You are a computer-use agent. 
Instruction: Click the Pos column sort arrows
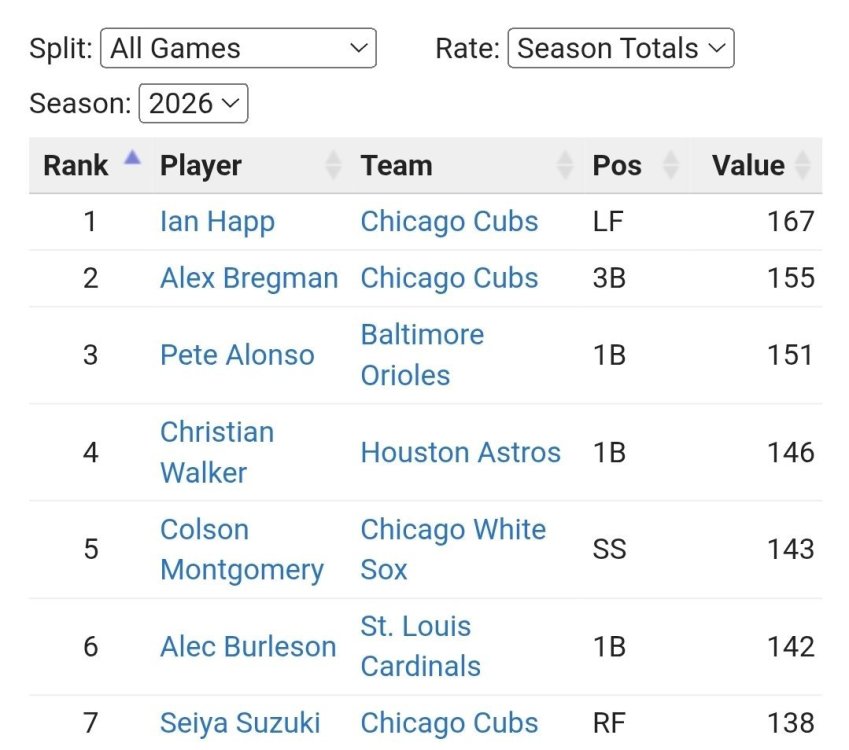(x=671, y=165)
